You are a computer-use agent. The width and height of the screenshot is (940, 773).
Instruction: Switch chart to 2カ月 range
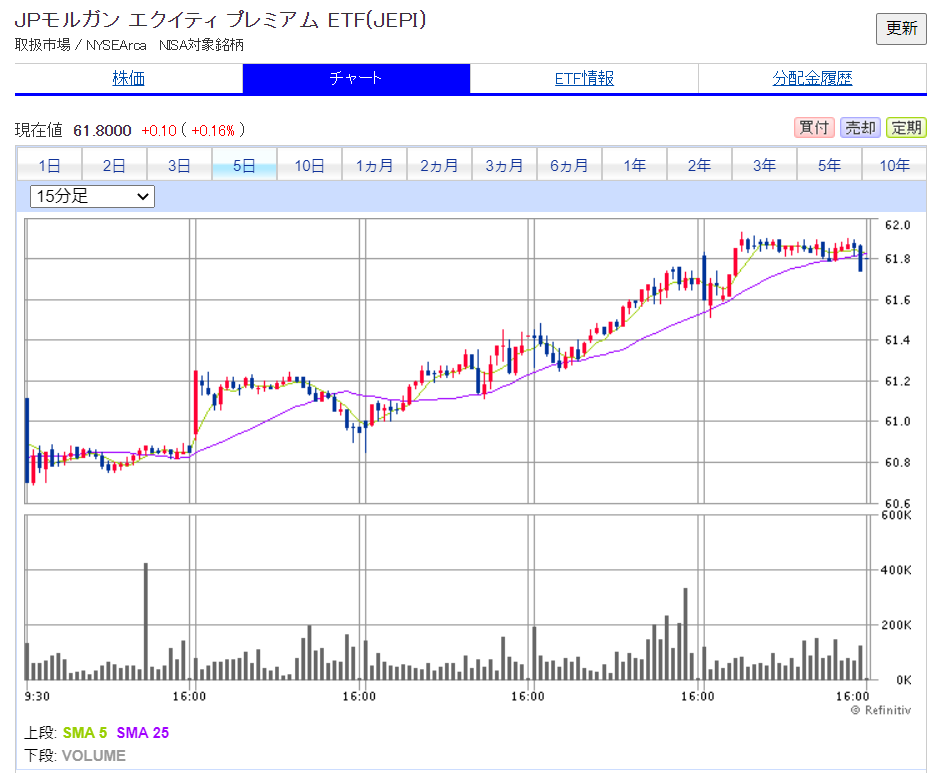point(439,165)
